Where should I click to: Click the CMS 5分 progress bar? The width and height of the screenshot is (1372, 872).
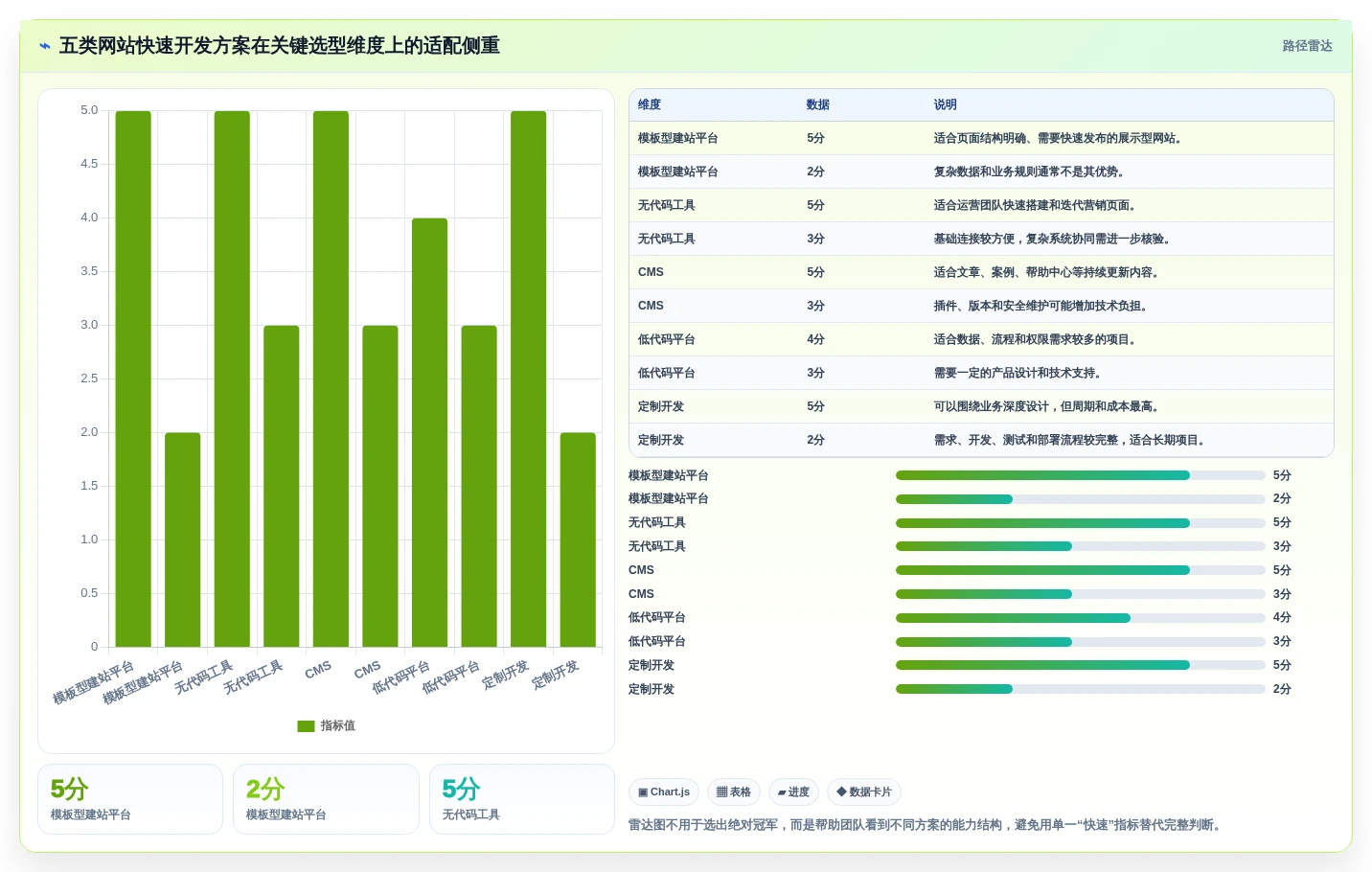[1081, 570]
